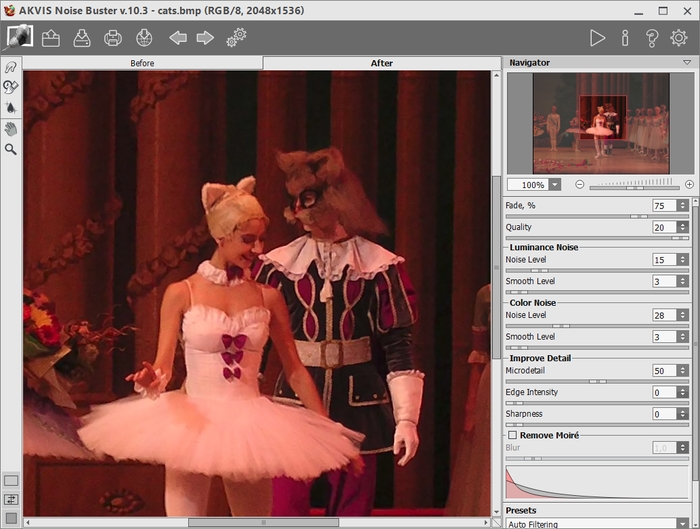Show program info icon

tap(625, 38)
